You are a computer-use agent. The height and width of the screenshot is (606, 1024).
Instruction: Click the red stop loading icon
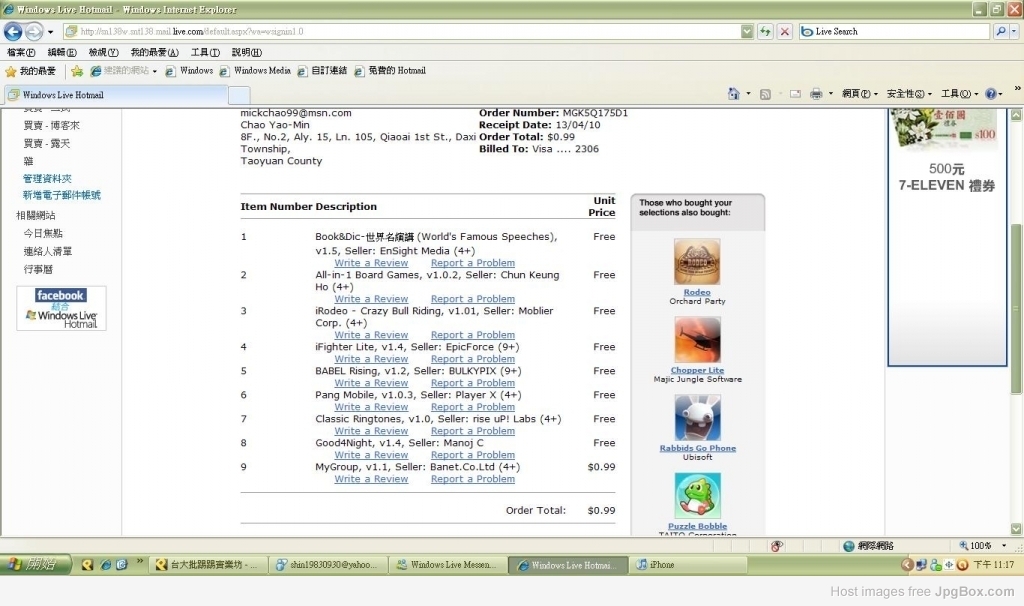pos(784,32)
